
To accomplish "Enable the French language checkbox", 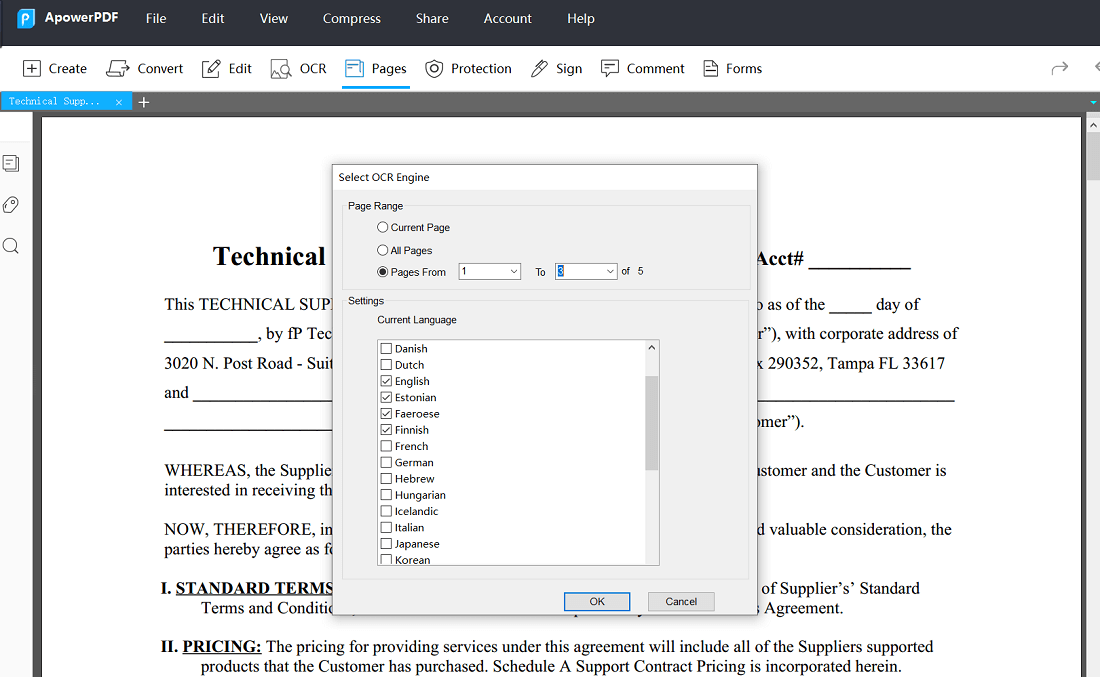I will click(x=386, y=446).
